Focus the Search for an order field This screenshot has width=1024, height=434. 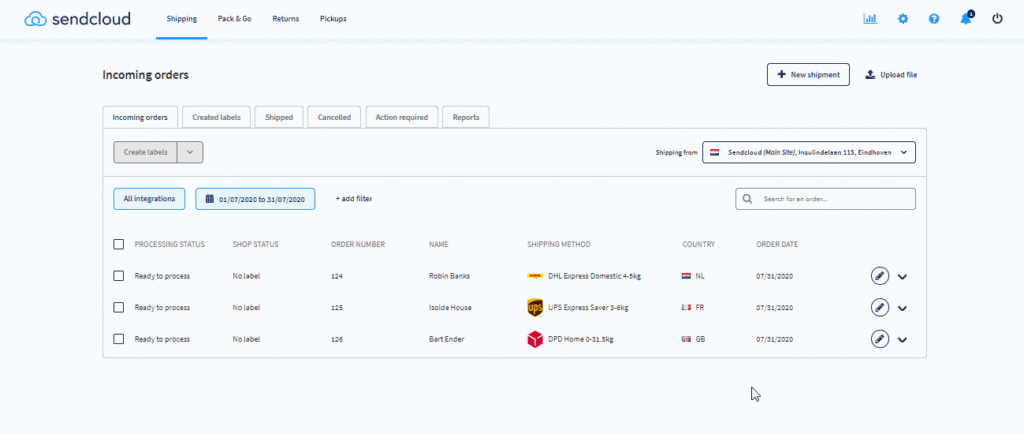[x=825, y=198]
